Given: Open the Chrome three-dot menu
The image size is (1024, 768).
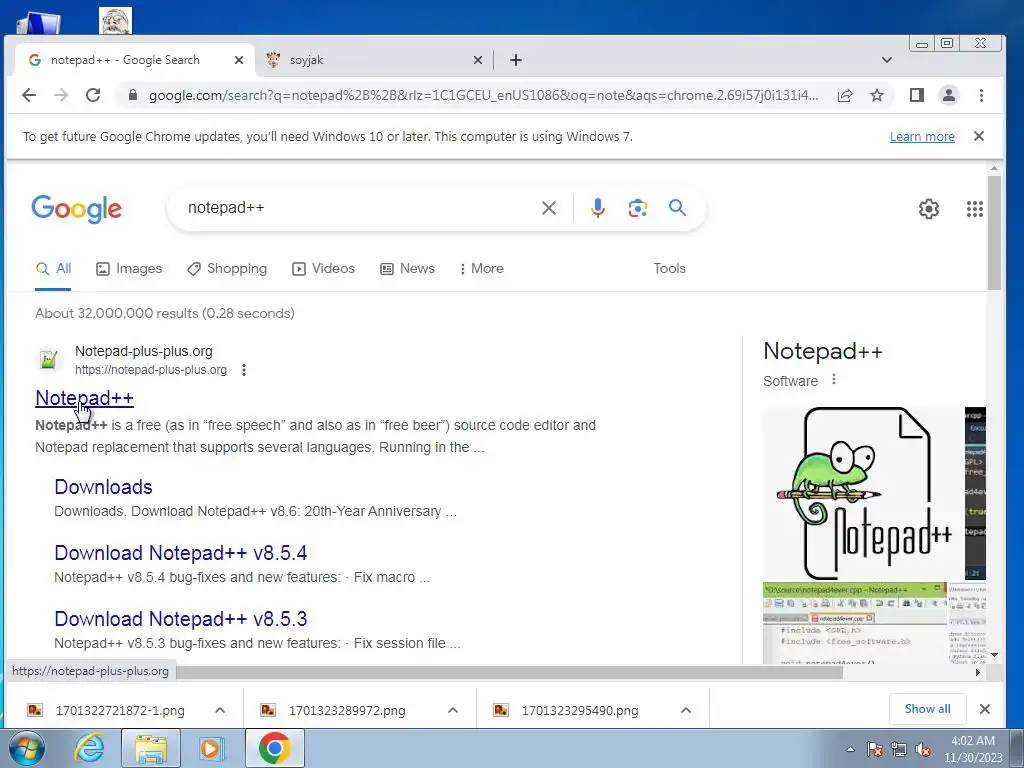Looking at the screenshot, I should pos(981,95).
